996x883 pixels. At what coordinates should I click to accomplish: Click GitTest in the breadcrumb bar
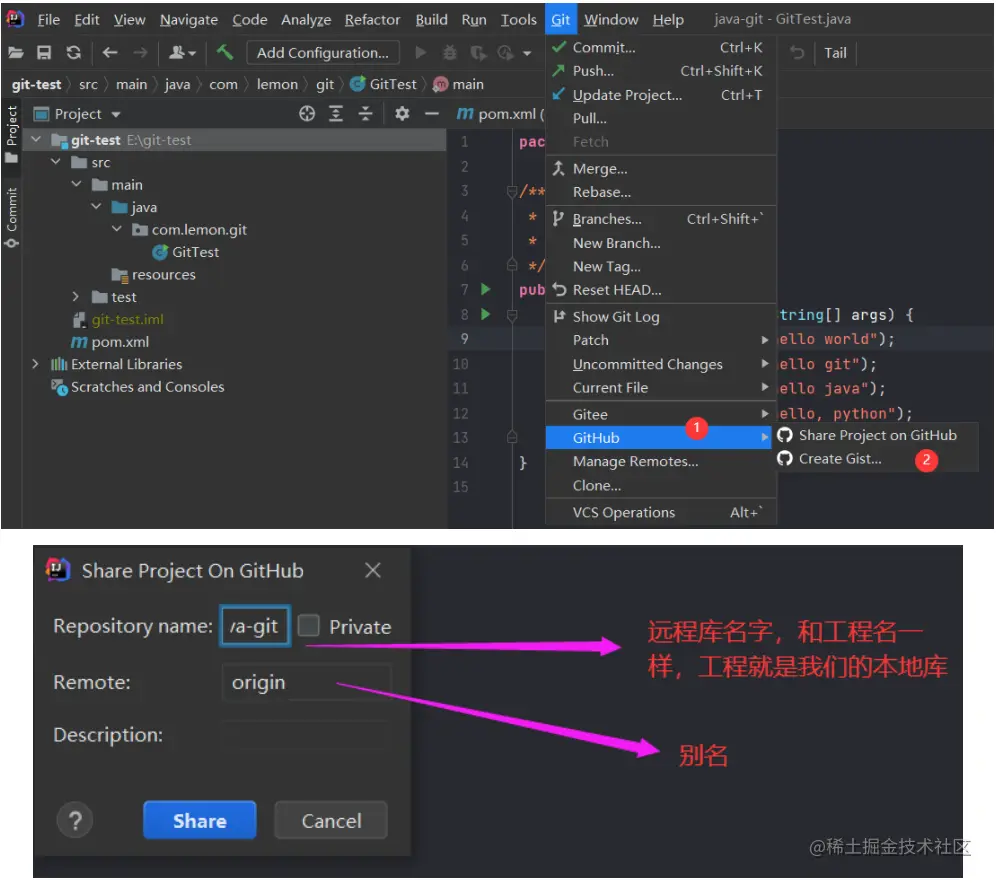(x=384, y=84)
